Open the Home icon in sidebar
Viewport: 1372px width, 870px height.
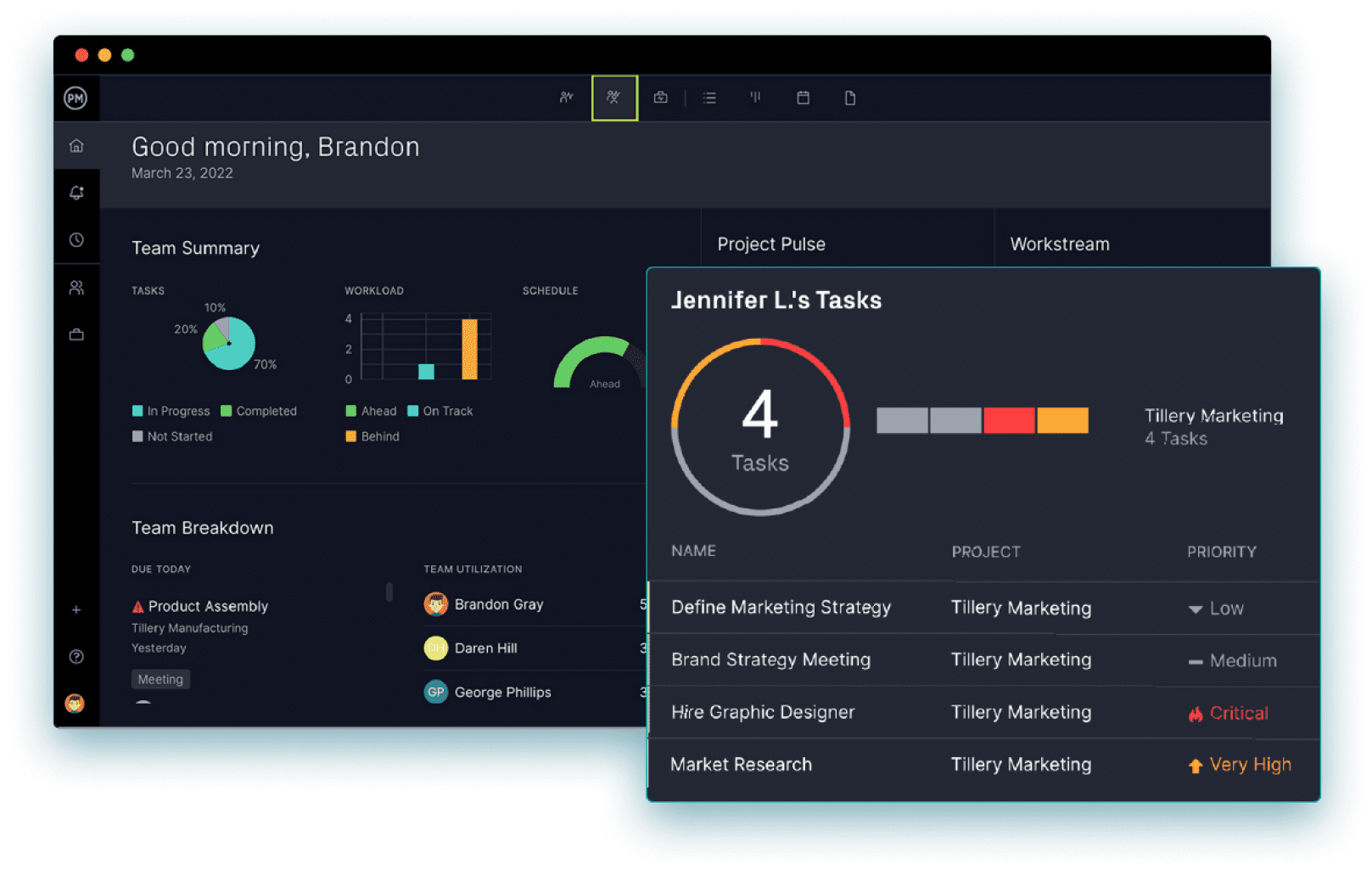pyautogui.click(x=76, y=146)
